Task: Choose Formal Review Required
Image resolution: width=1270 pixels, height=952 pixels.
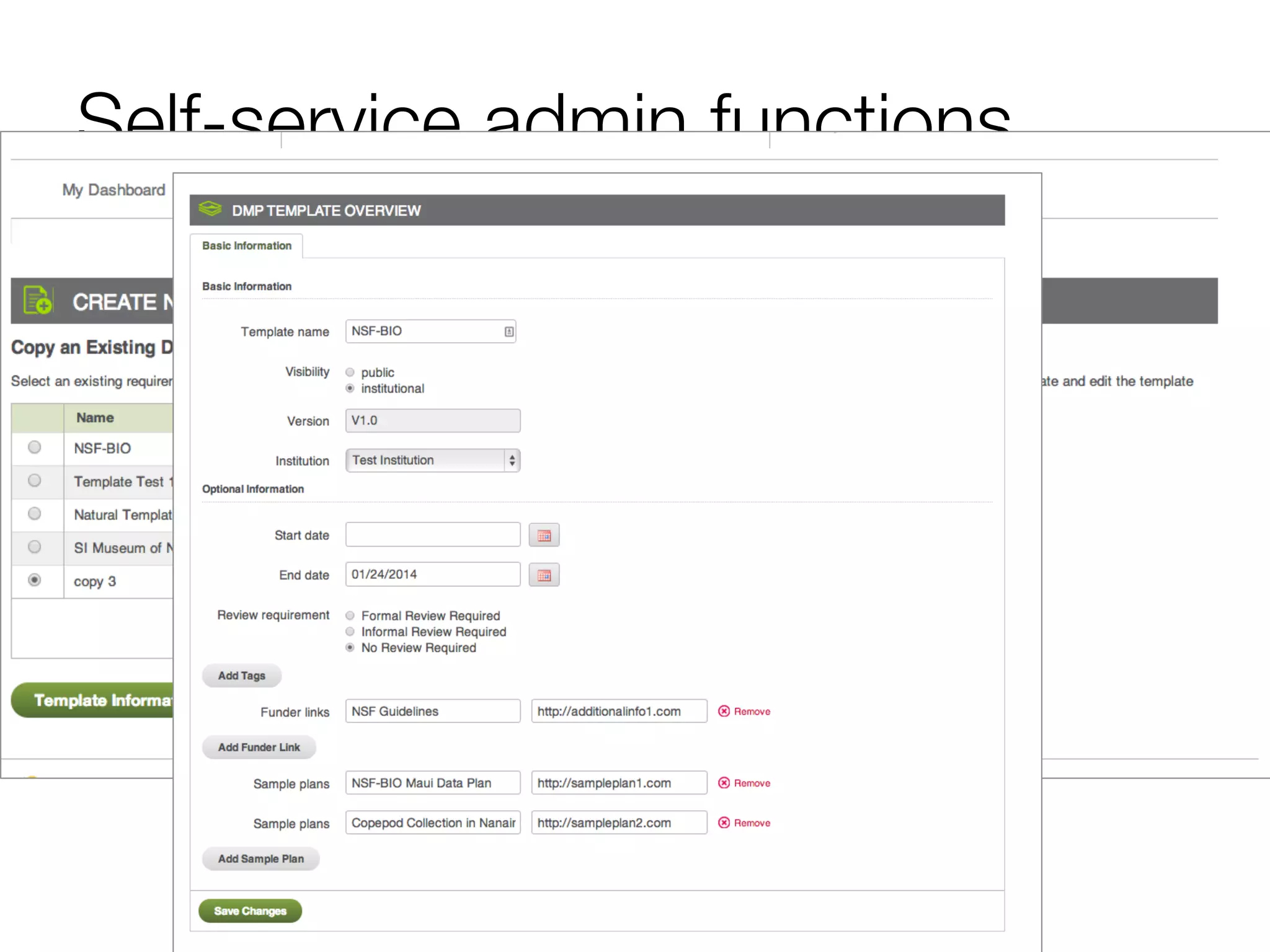Action: tap(350, 615)
